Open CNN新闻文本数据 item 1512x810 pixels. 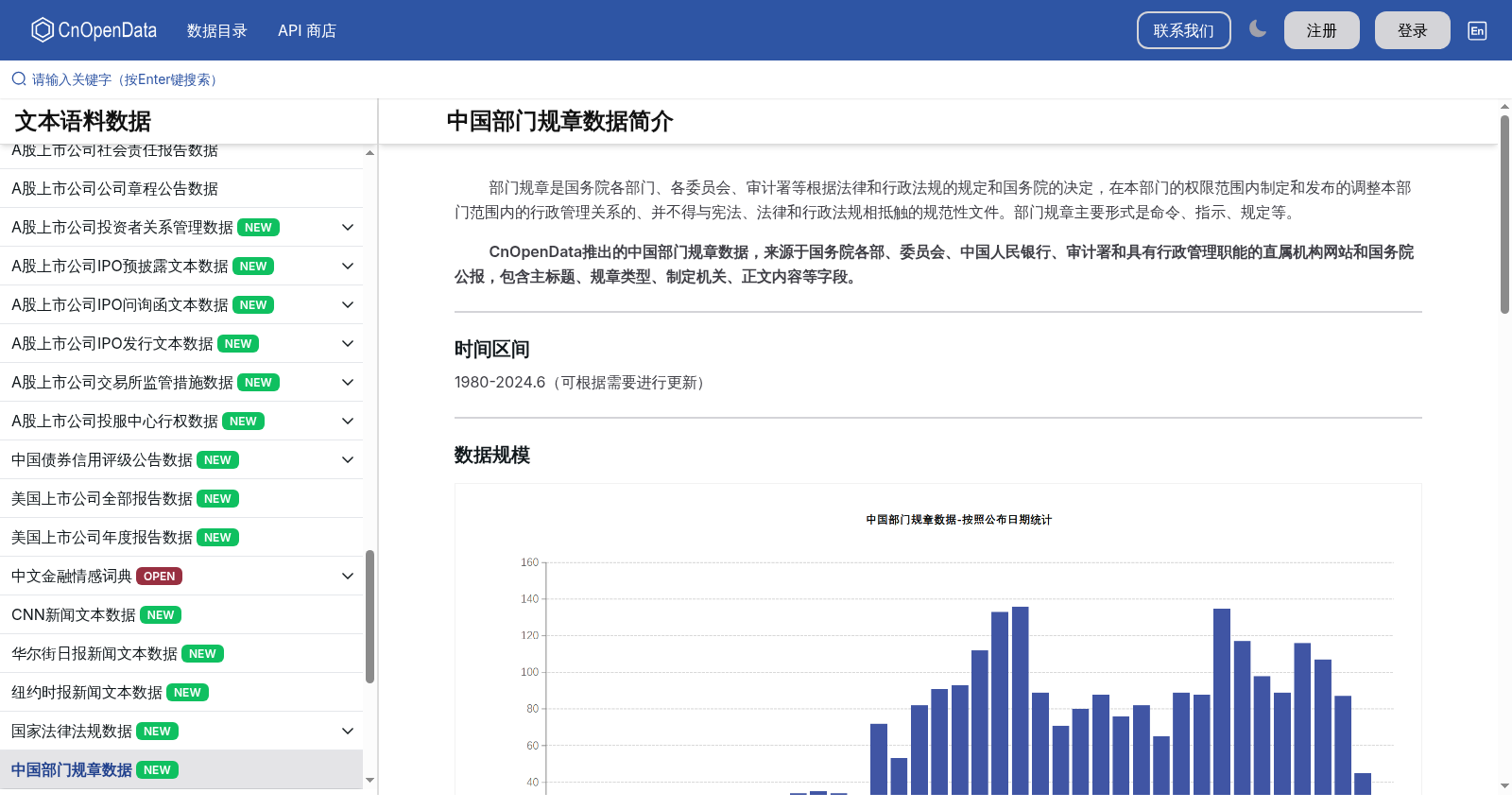[x=181, y=614]
